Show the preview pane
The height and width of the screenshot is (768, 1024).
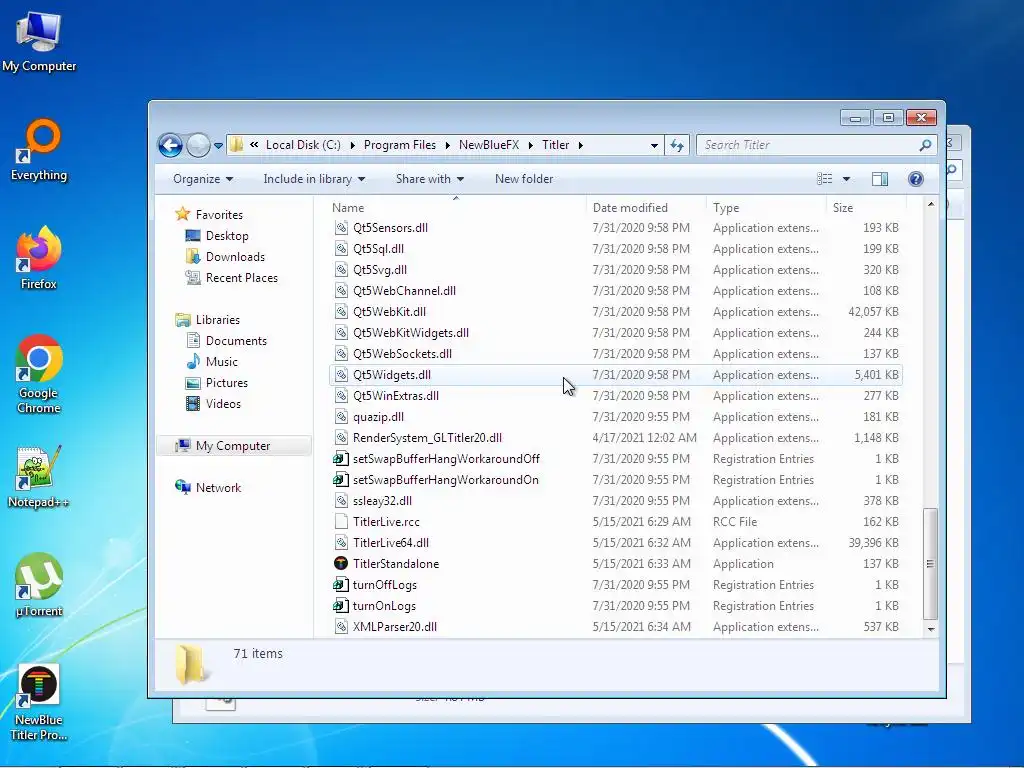[880, 179]
